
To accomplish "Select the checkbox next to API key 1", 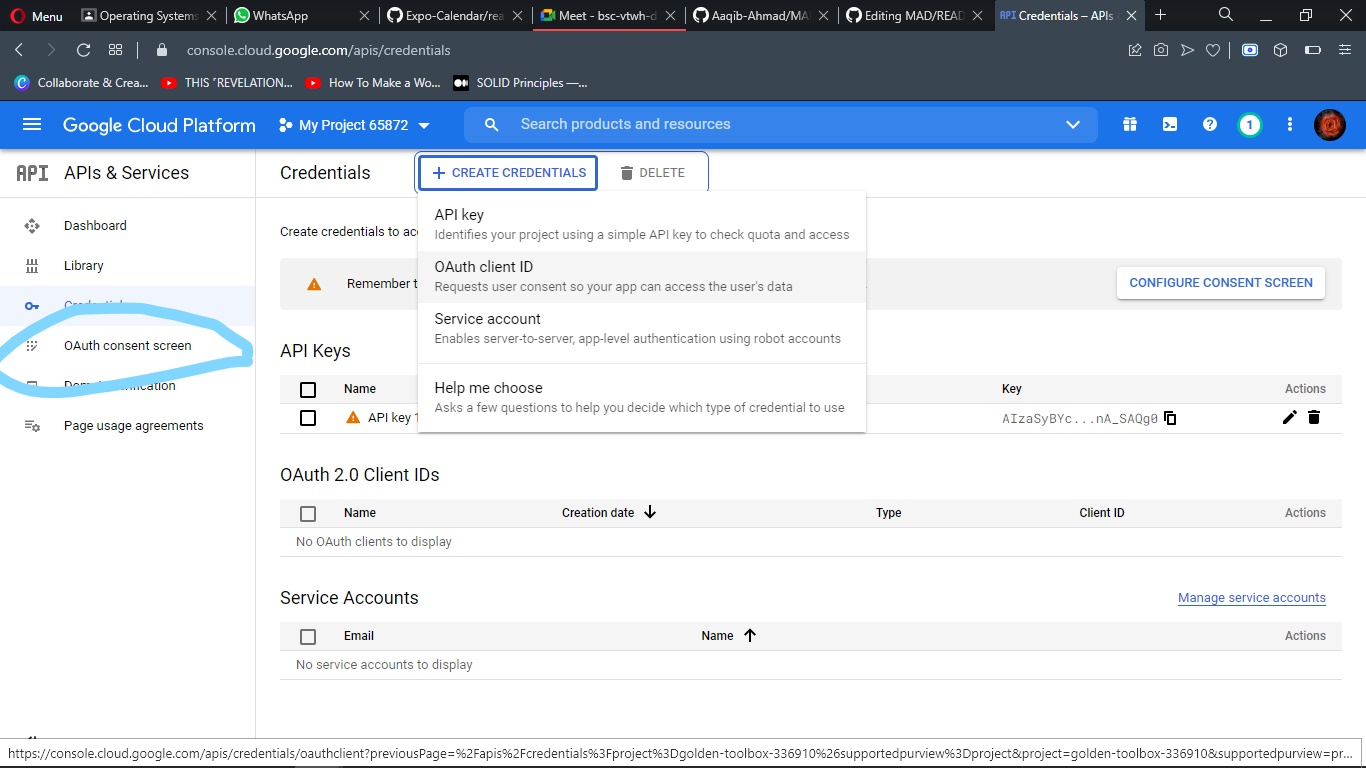I will pos(308,418).
